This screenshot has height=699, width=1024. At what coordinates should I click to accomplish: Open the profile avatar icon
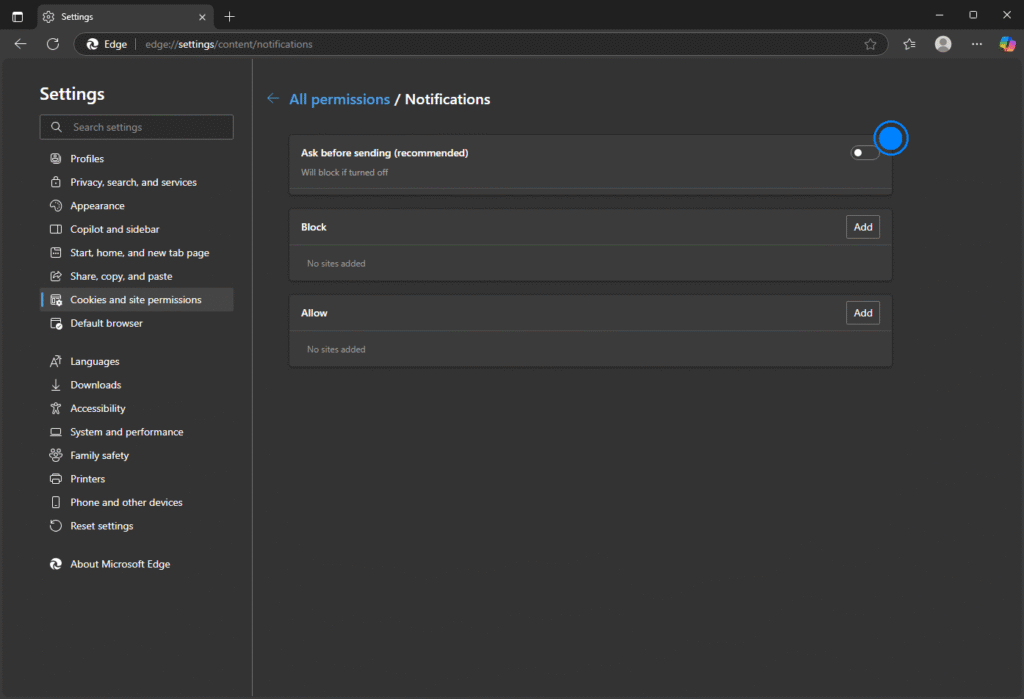click(x=943, y=44)
